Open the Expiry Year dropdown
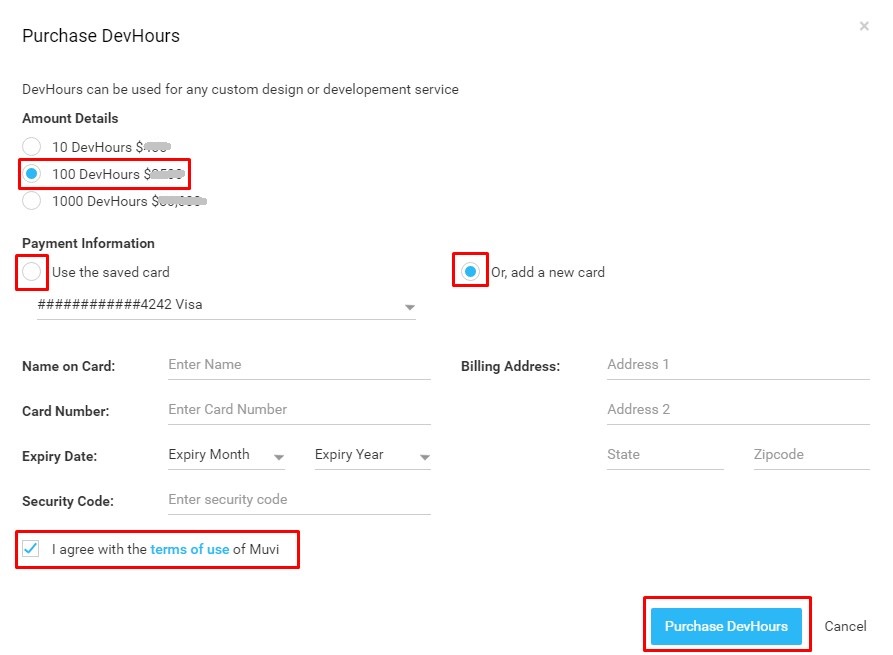The image size is (893, 655). [x=372, y=455]
